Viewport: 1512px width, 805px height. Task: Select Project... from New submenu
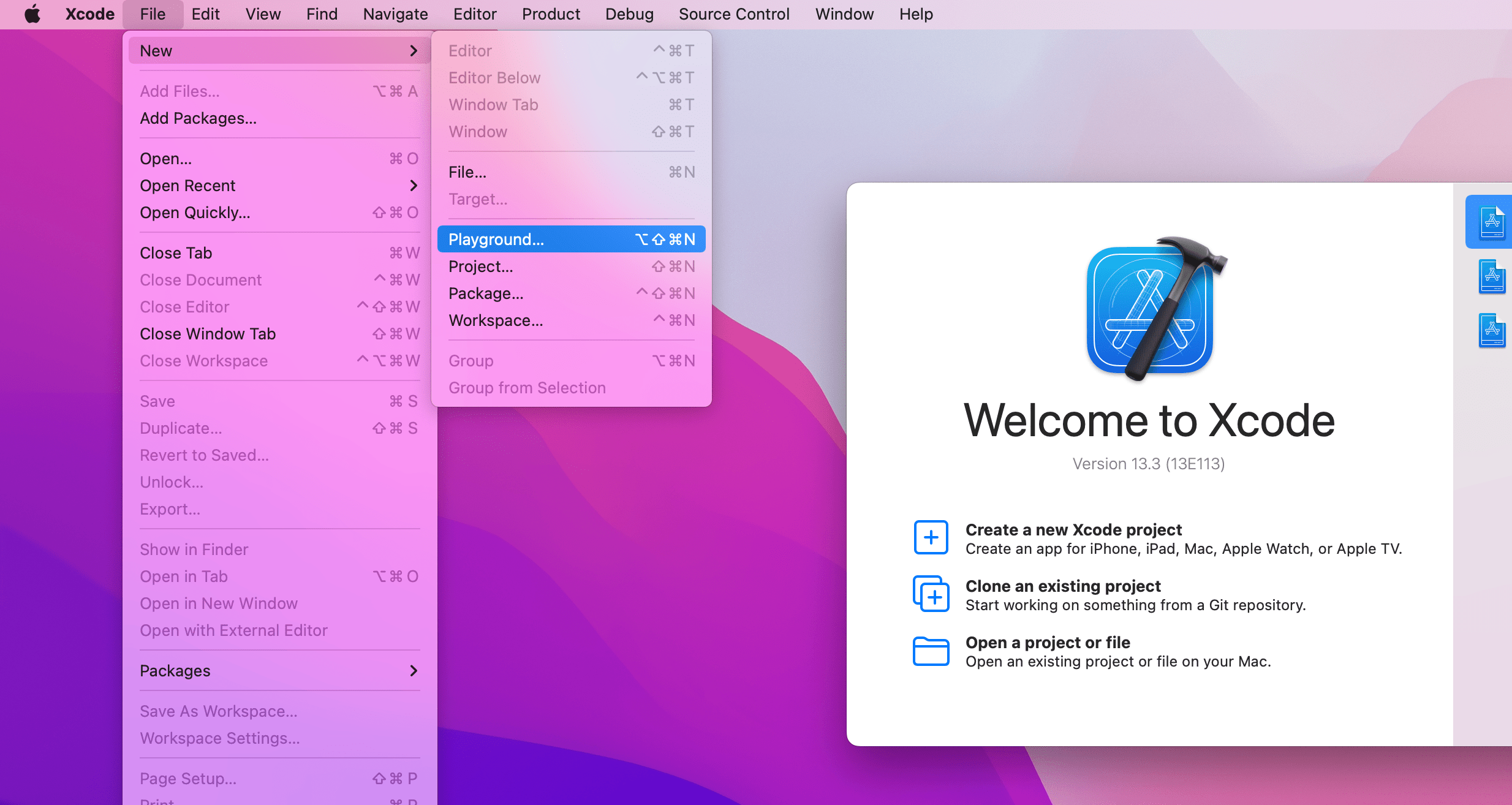(x=479, y=265)
